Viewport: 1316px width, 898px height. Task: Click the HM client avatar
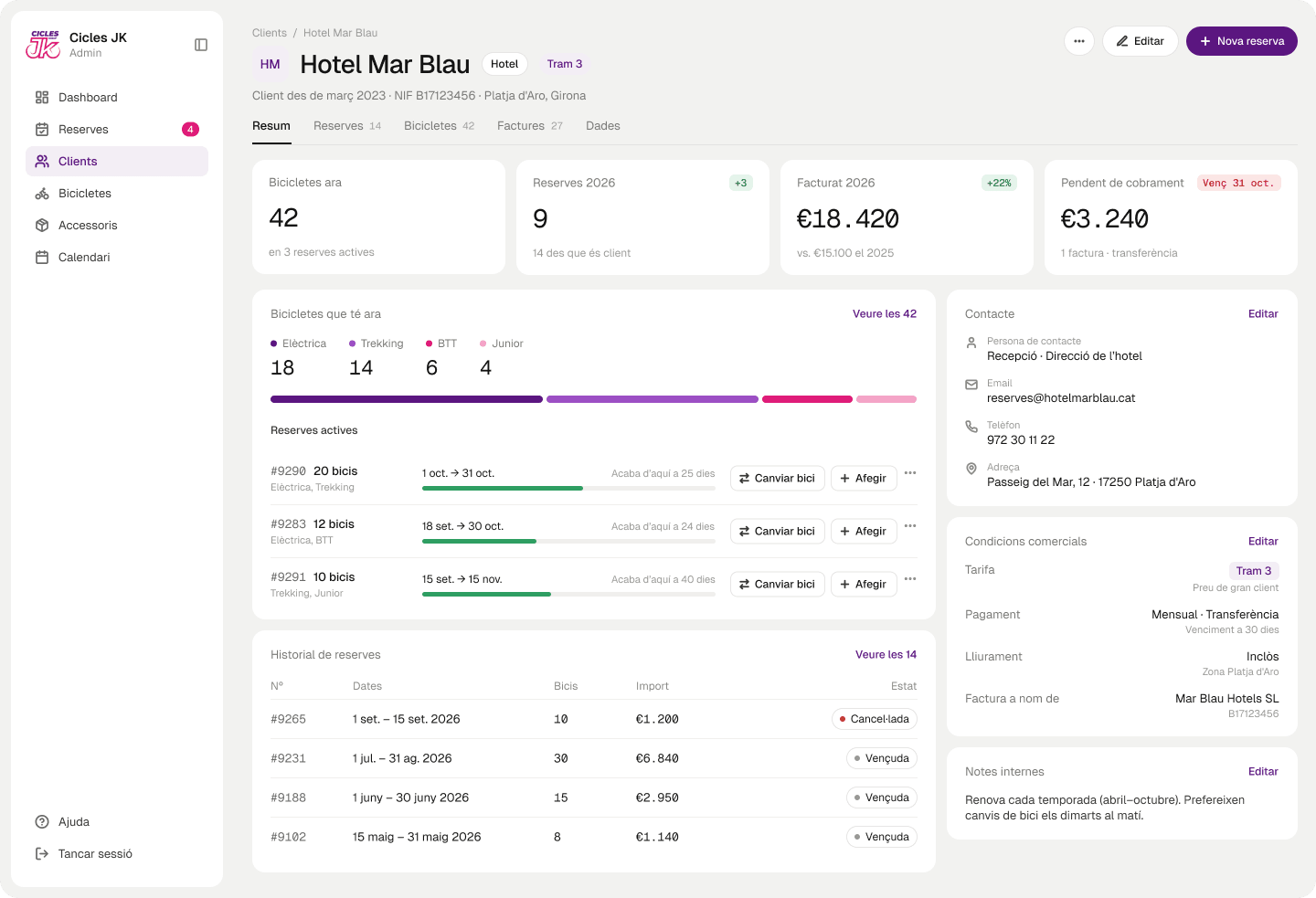(271, 64)
